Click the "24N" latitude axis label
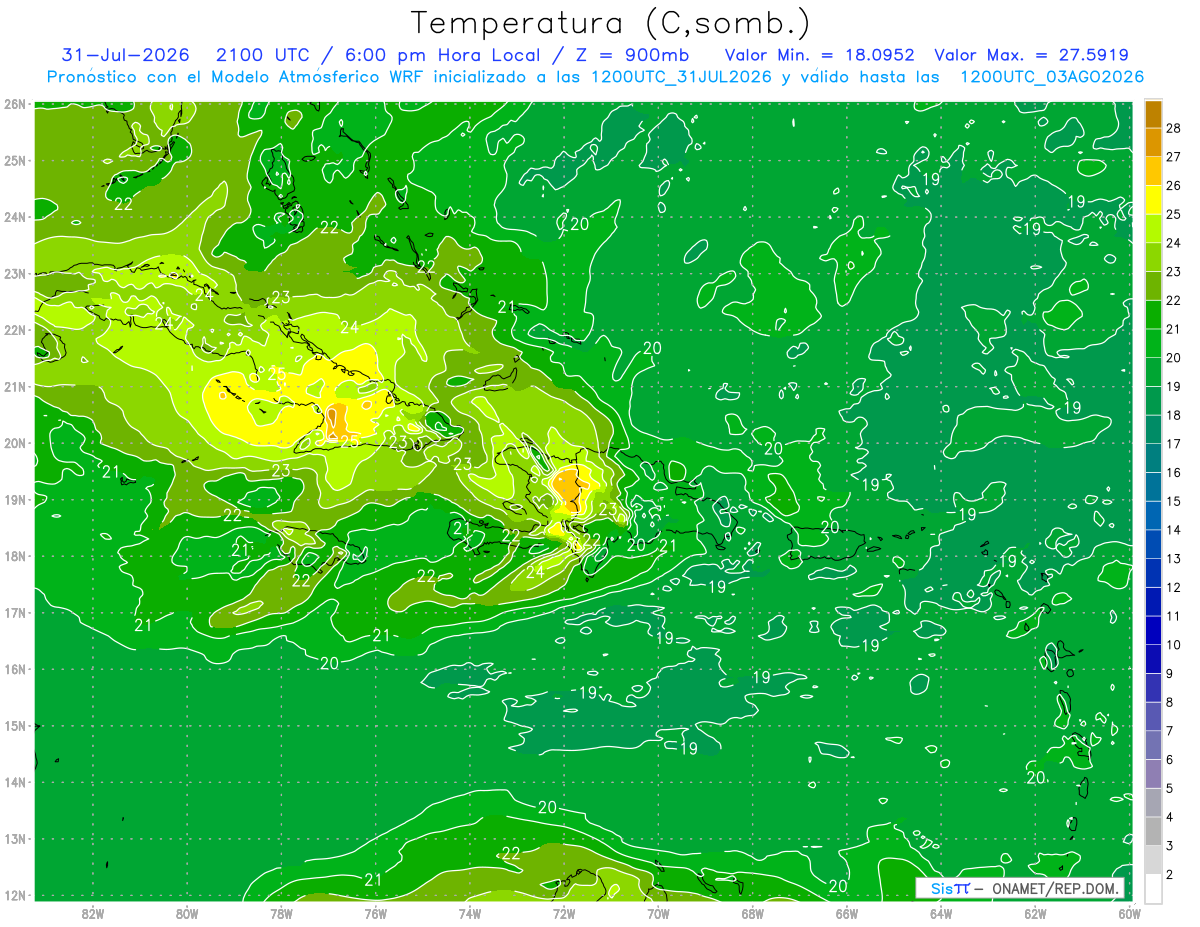The image size is (1200, 927). click(15, 217)
